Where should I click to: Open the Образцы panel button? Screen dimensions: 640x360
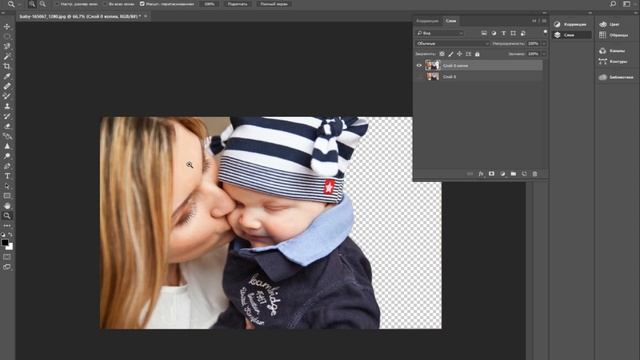point(614,36)
